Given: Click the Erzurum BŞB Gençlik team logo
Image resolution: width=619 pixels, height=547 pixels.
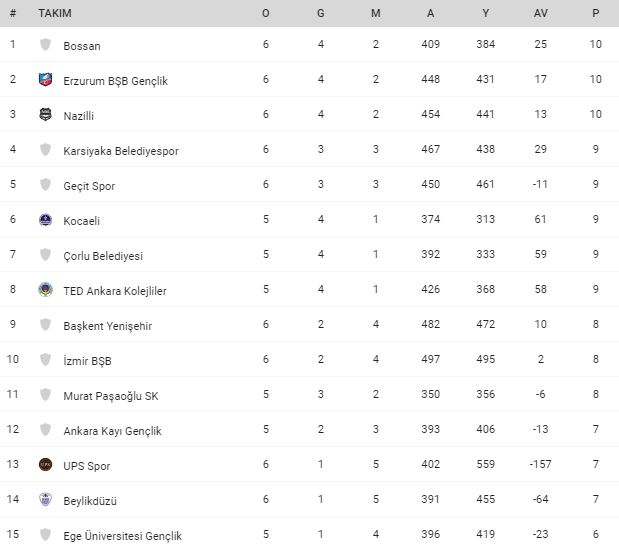Looking at the screenshot, I should click(x=45, y=80).
